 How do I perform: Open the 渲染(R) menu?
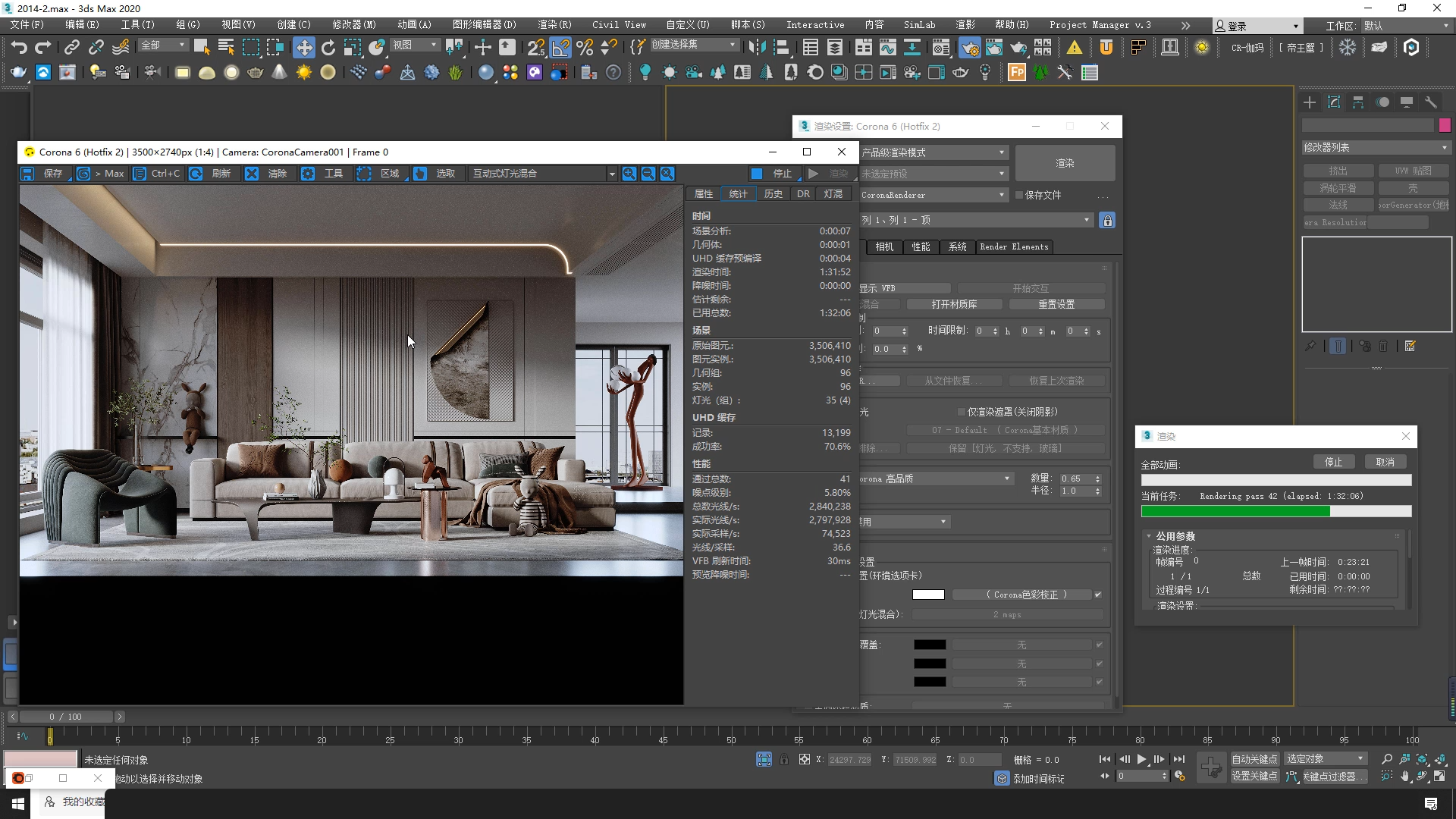pos(554,25)
